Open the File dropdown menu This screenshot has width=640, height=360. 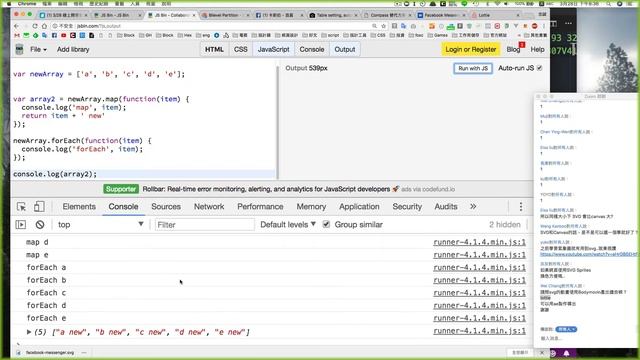pos(38,49)
